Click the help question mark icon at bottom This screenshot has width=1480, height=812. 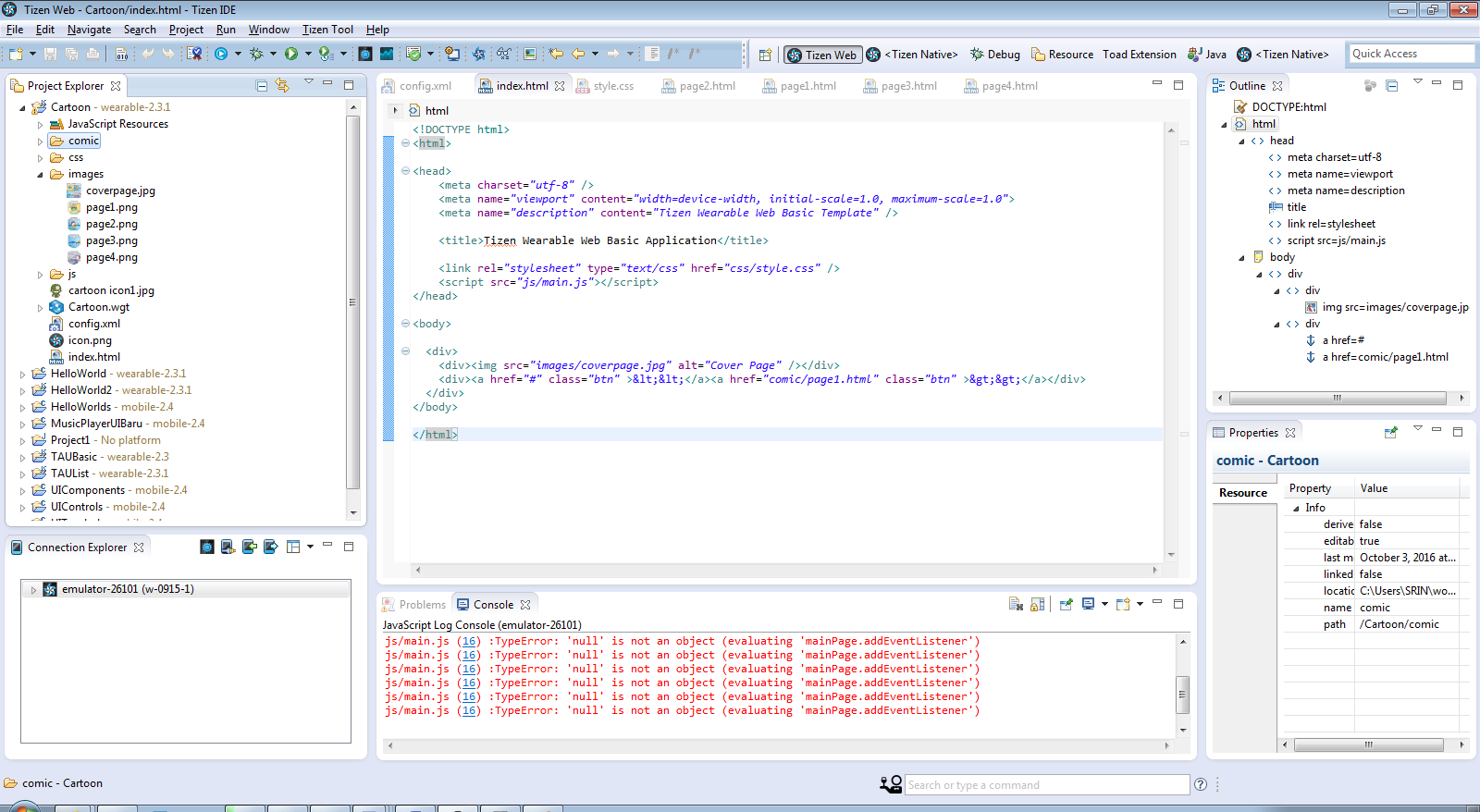[x=1201, y=784]
